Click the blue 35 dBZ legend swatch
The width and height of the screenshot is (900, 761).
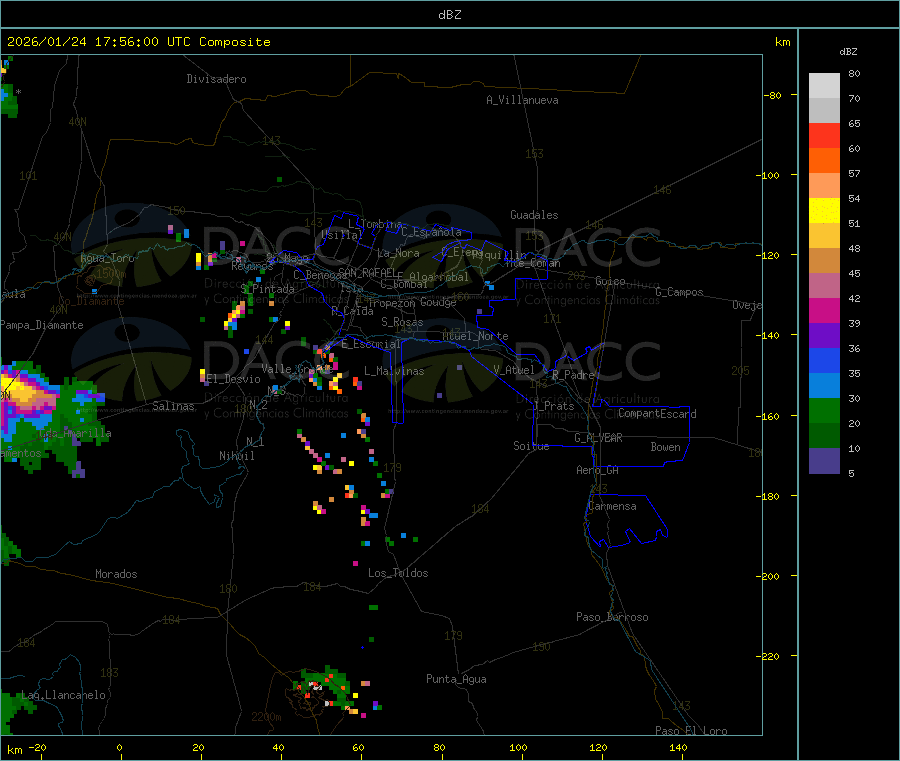(x=824, y=360)
